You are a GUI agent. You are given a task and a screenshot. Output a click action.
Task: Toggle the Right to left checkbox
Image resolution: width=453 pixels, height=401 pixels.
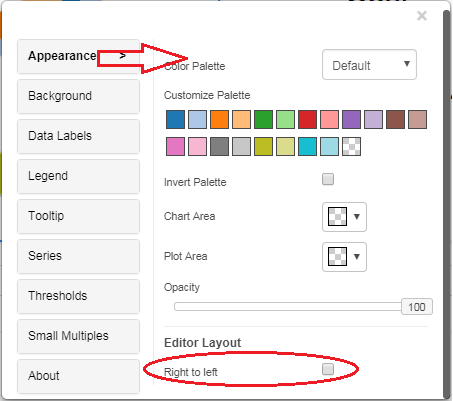tap(328, 369)
